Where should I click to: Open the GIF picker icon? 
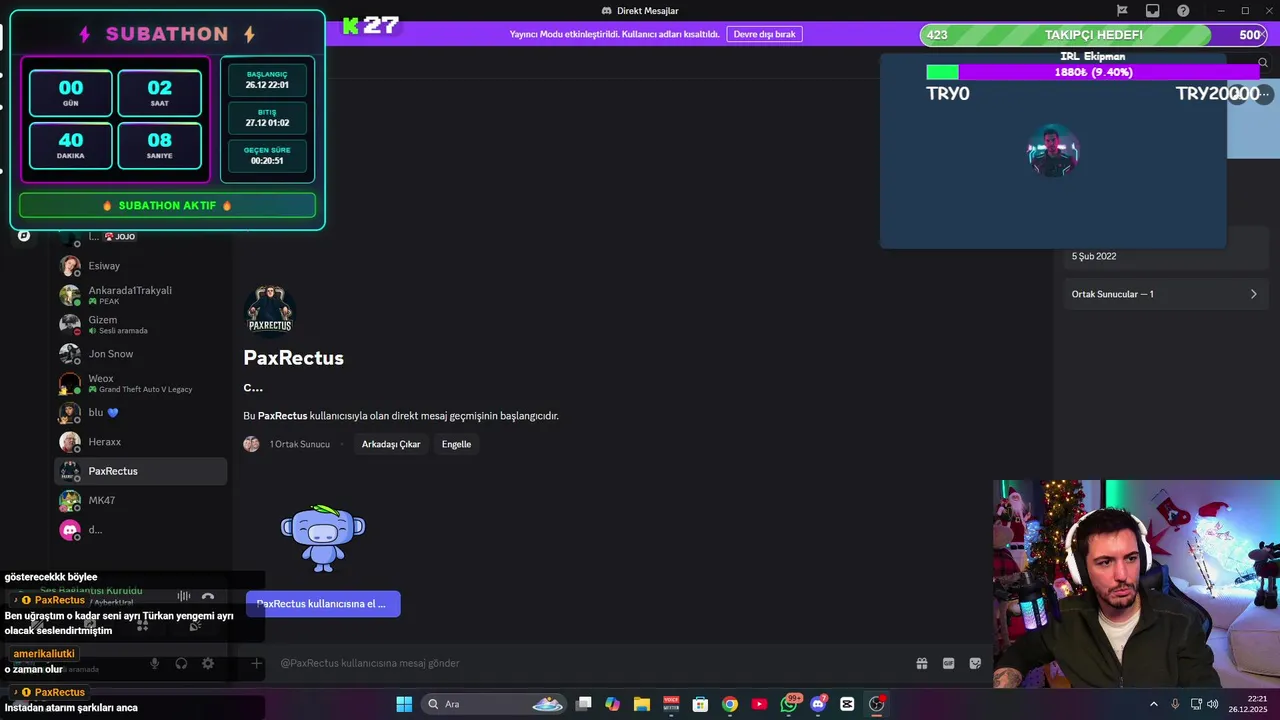949,663
